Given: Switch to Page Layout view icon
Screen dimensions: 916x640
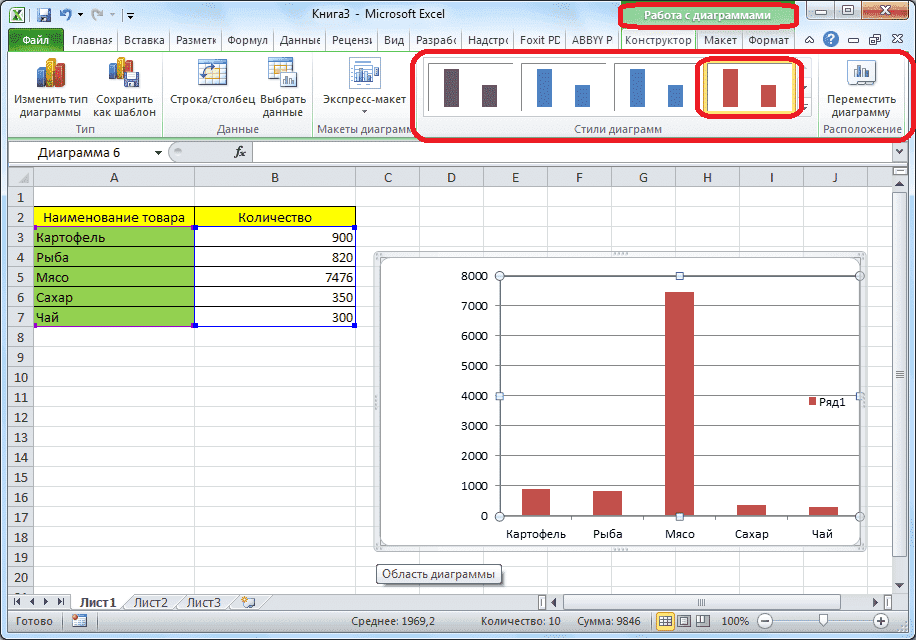Looking at the screenshot, I should (x=683, y=621).
